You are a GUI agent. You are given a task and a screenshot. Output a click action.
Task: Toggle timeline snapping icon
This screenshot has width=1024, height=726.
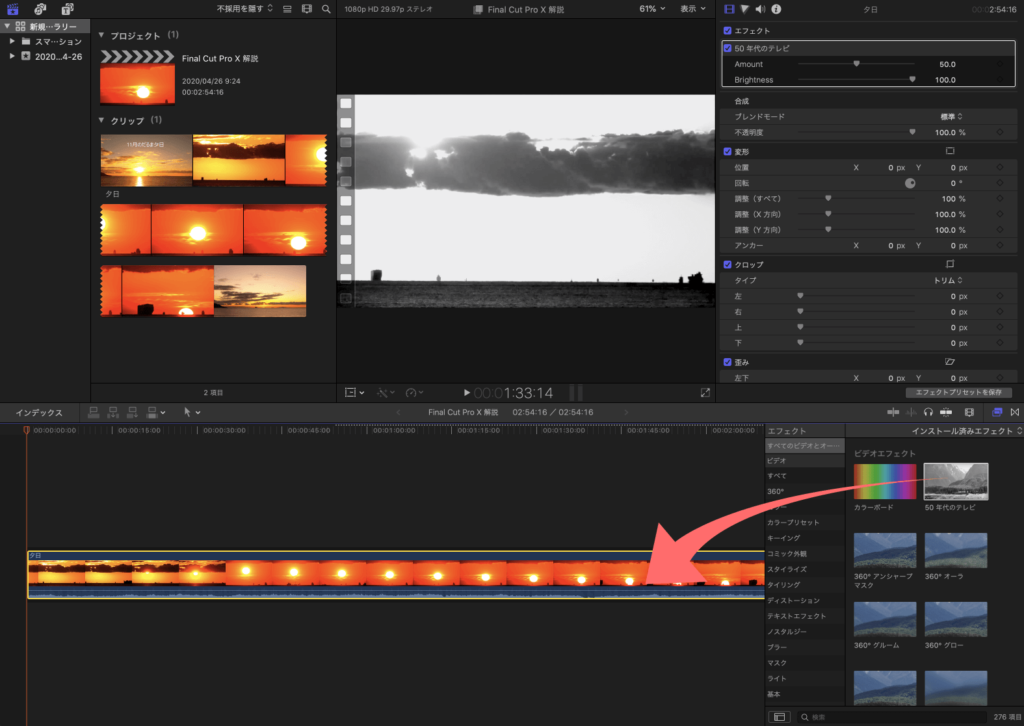point(946,412)
